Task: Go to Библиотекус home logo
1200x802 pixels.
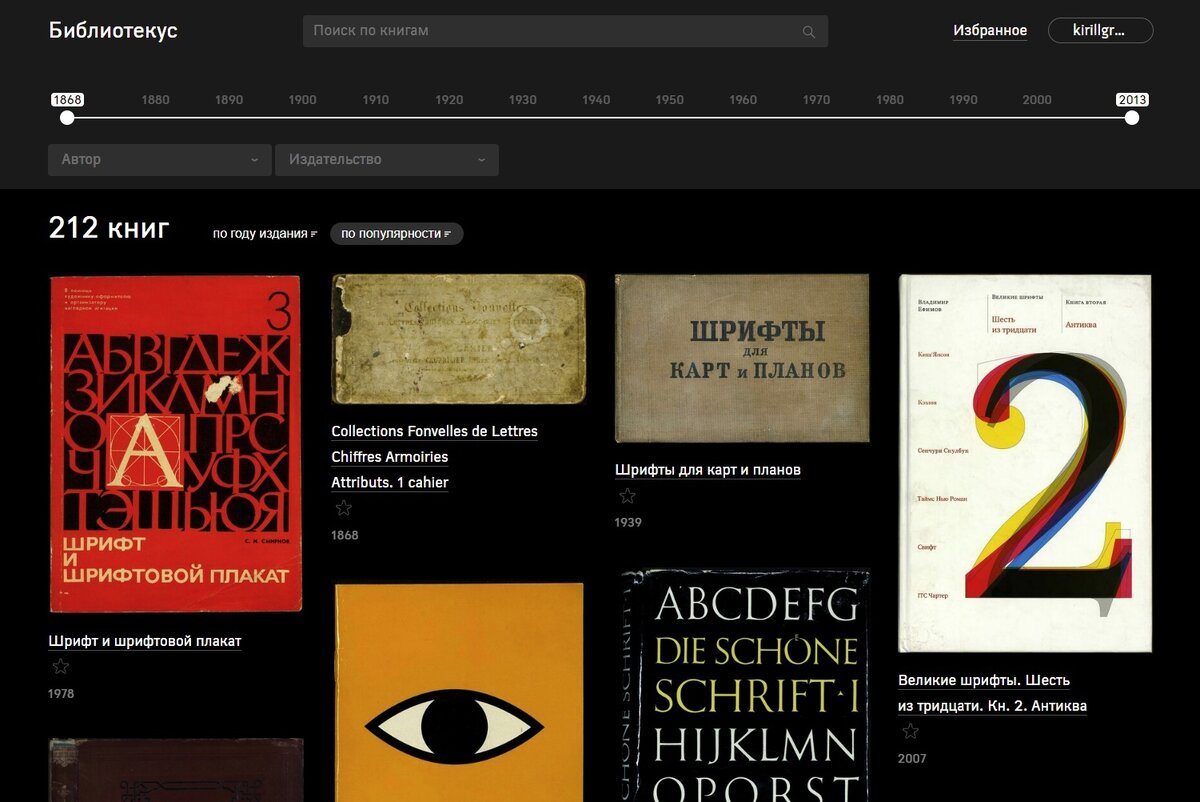Action: 113,30
